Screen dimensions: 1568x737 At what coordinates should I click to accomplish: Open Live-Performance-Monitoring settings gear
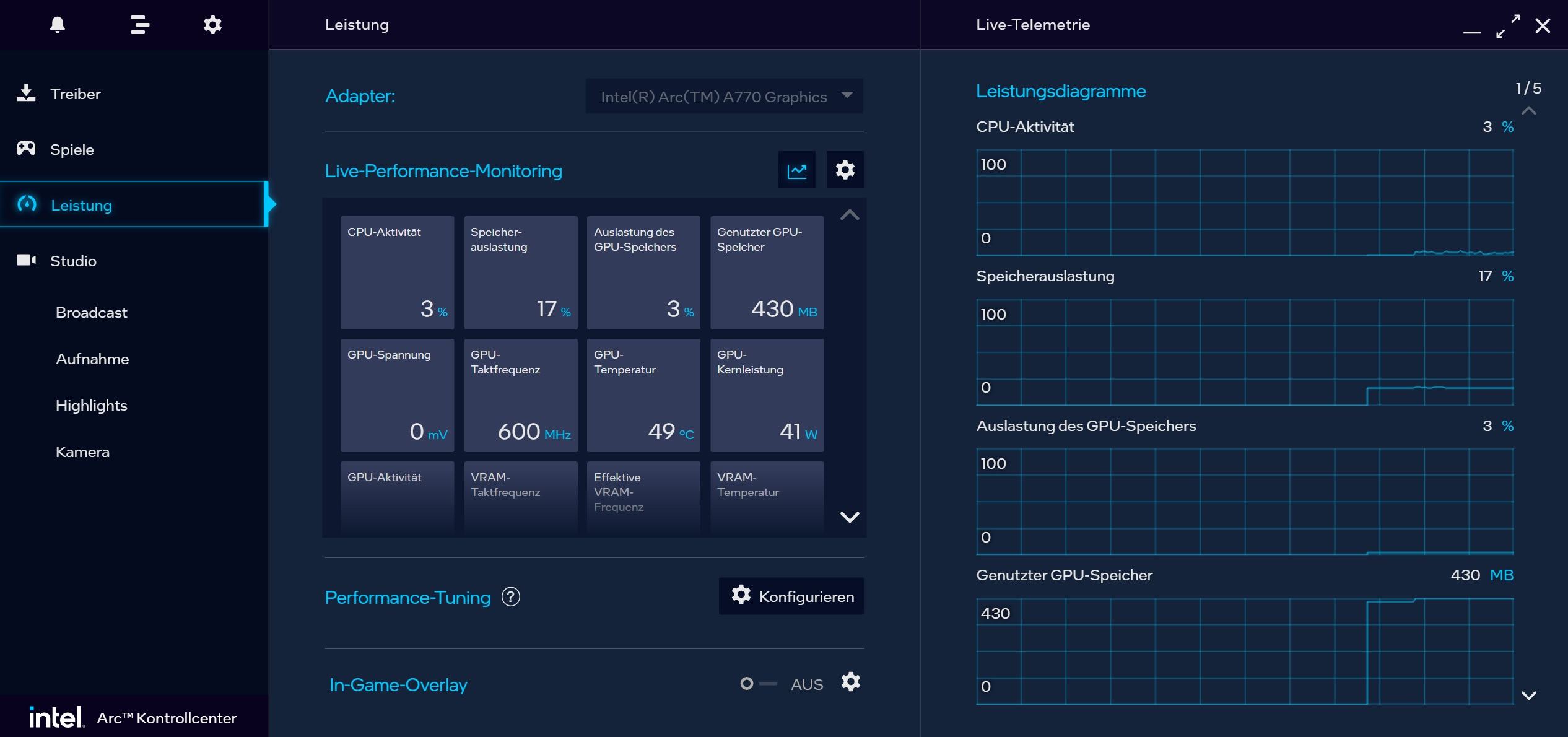tap(845, 170)
